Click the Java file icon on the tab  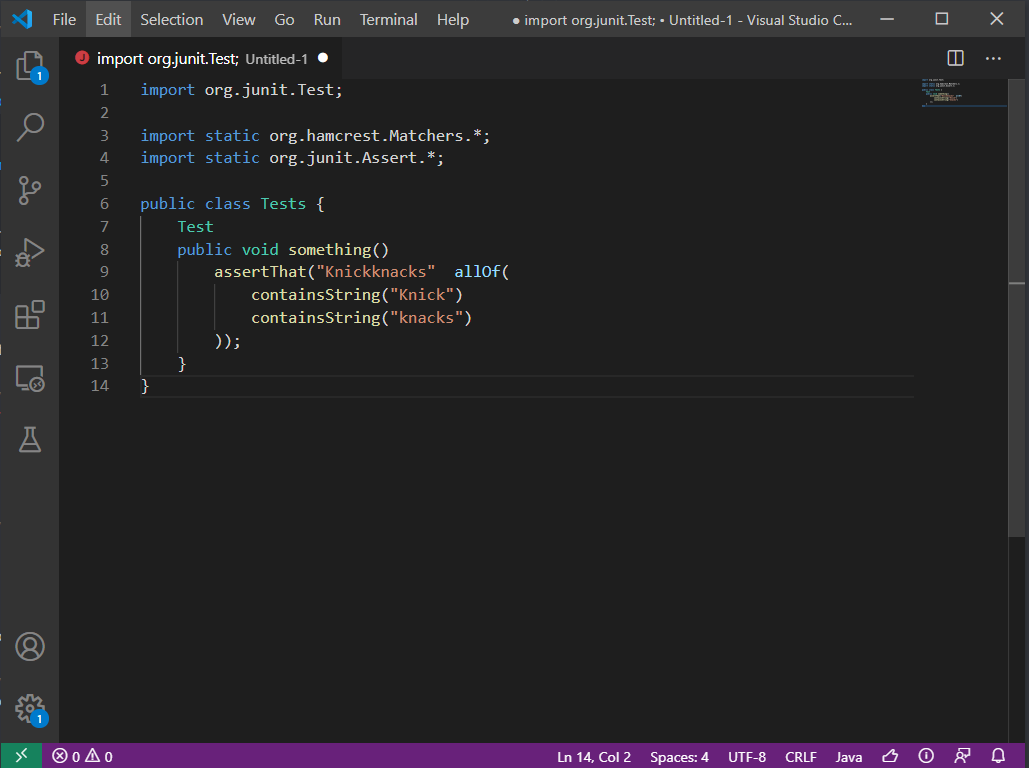tap(82, 58)
